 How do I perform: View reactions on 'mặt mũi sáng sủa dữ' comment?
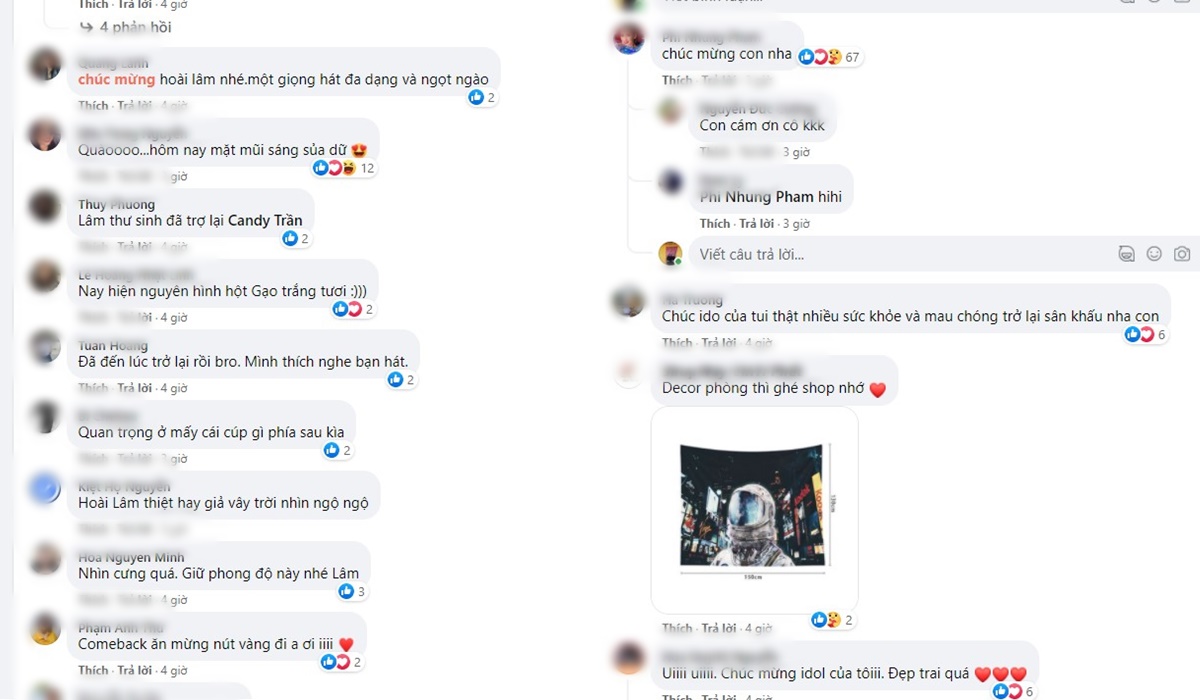tap(344, 168)
